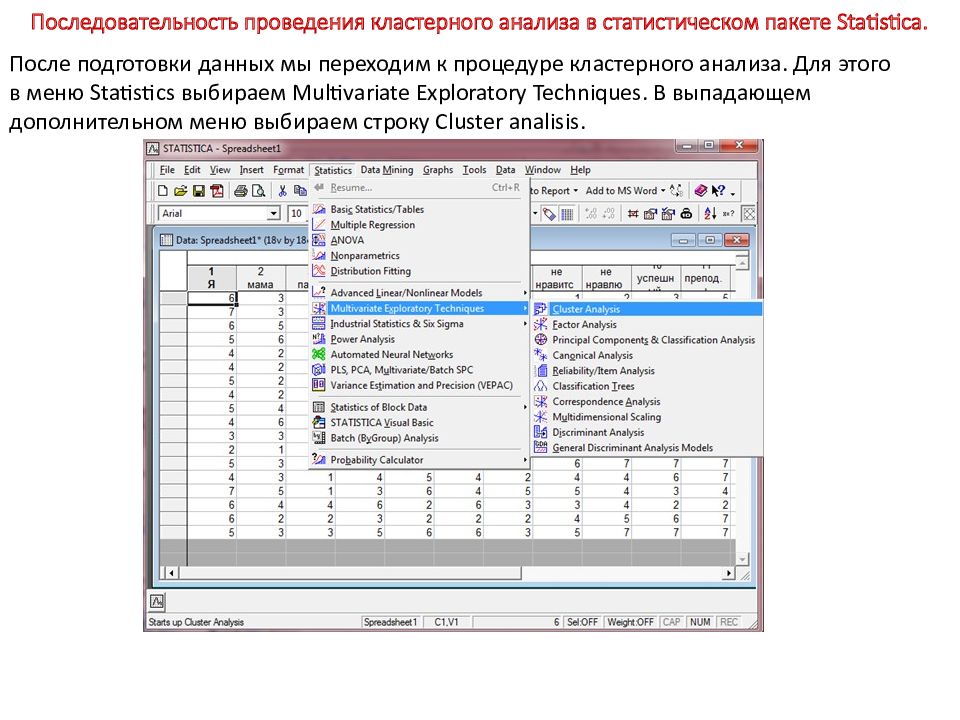Click the Copy toolbar icon
960x720 pixels.
(x=299, y=191)
